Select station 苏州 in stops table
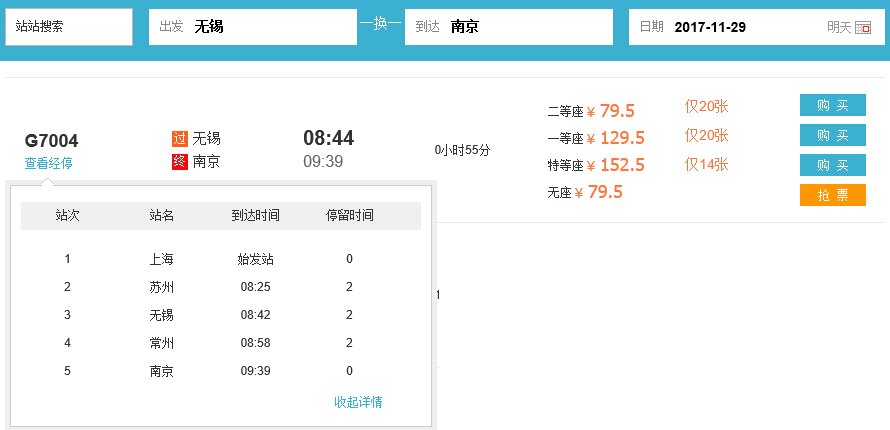 pos(162,287)
